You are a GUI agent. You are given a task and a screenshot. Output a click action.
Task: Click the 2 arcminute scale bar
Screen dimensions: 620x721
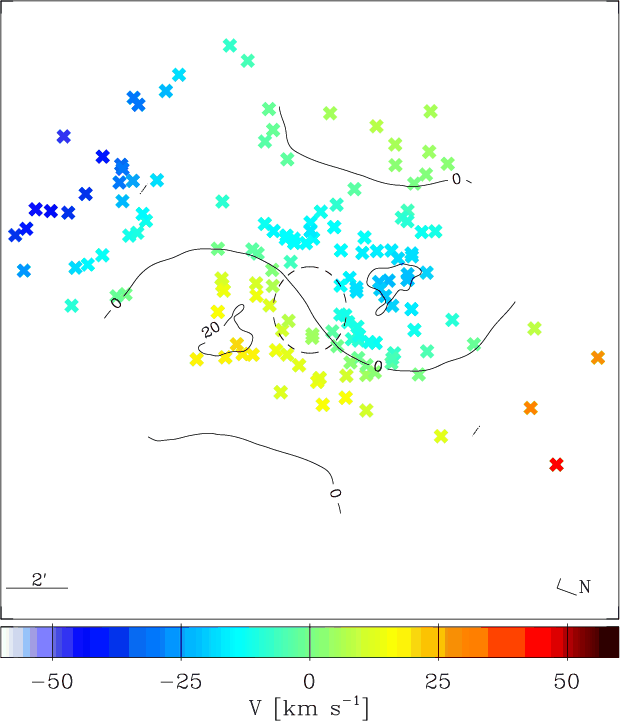37,588
